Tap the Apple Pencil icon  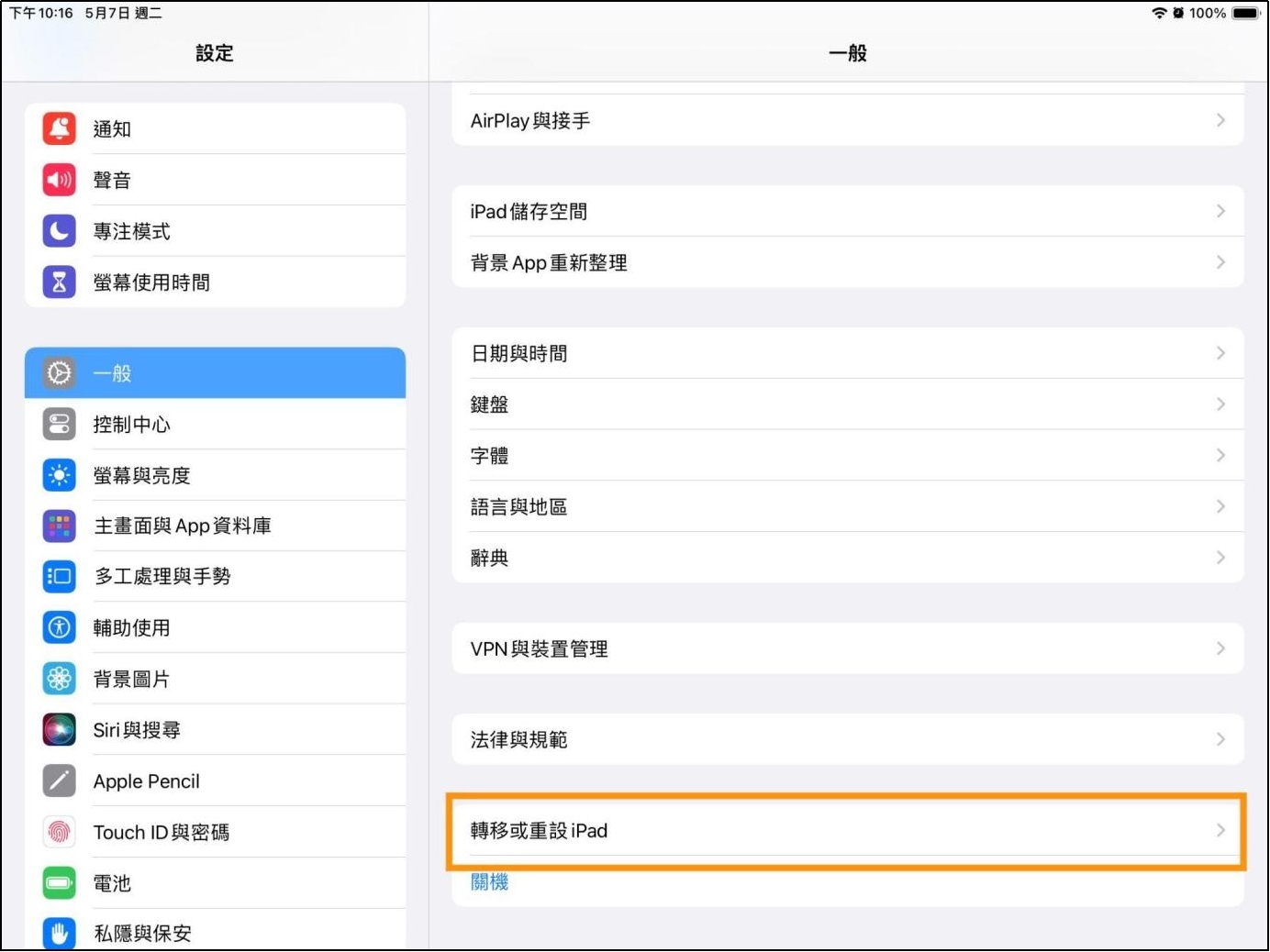[60, 781]
